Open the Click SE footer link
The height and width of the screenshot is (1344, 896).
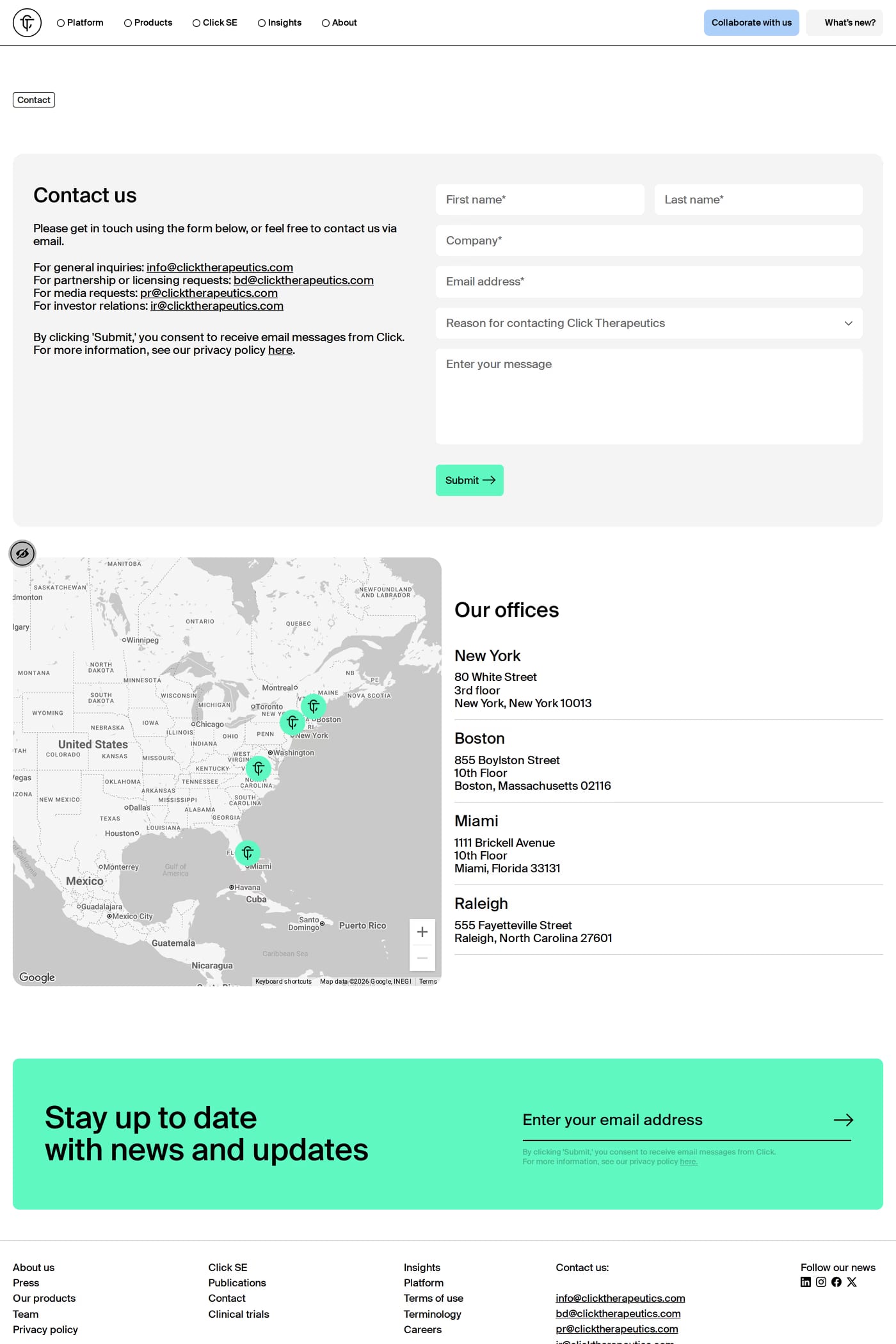tap(228, 1267)
